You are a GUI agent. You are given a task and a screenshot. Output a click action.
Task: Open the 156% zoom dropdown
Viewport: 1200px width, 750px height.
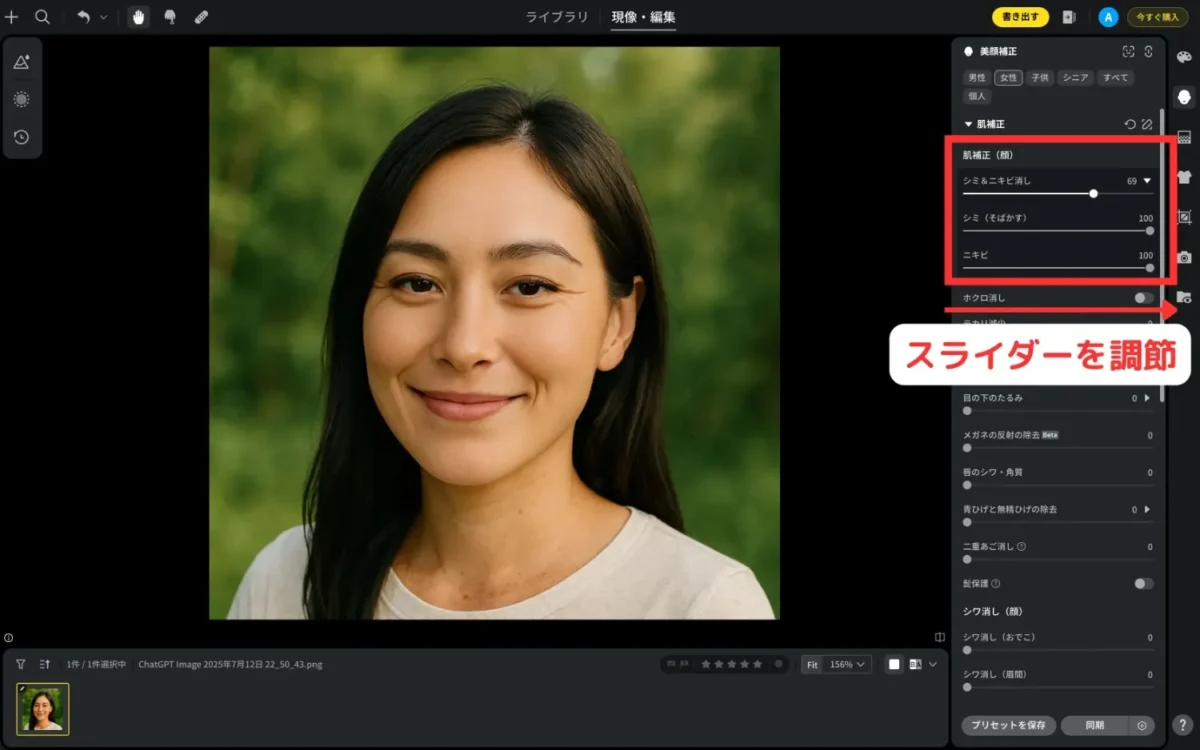point(849,664)
